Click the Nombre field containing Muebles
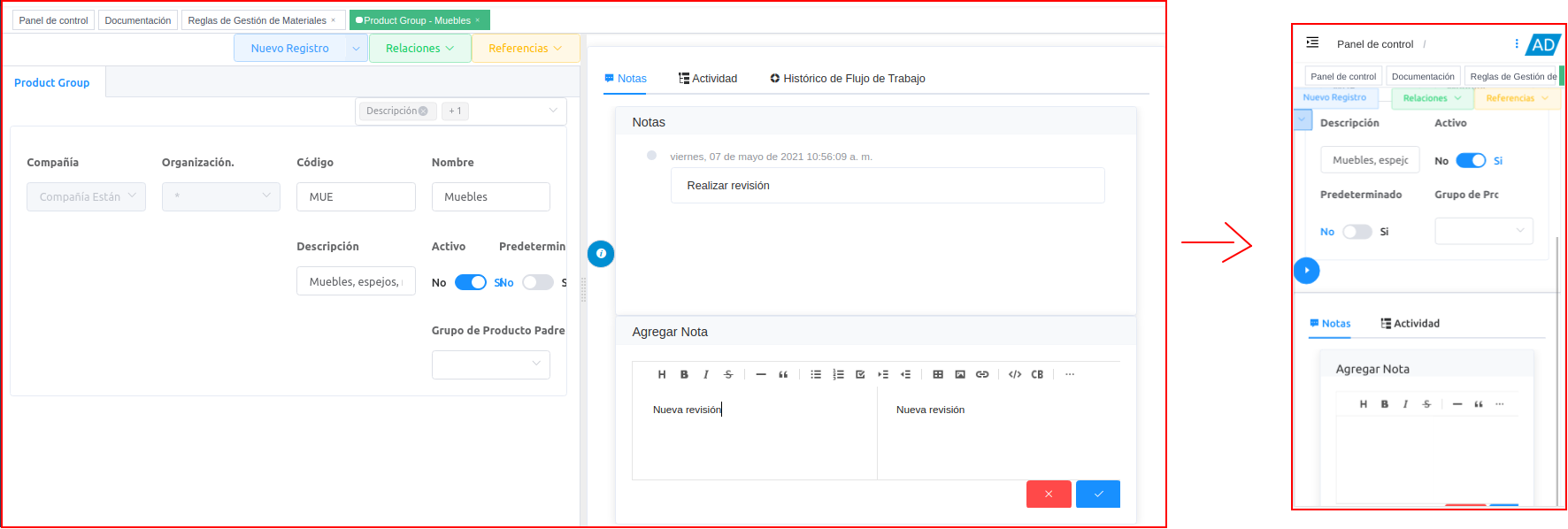The height and width of the screenshot is (529, 1568). [490, 196]
